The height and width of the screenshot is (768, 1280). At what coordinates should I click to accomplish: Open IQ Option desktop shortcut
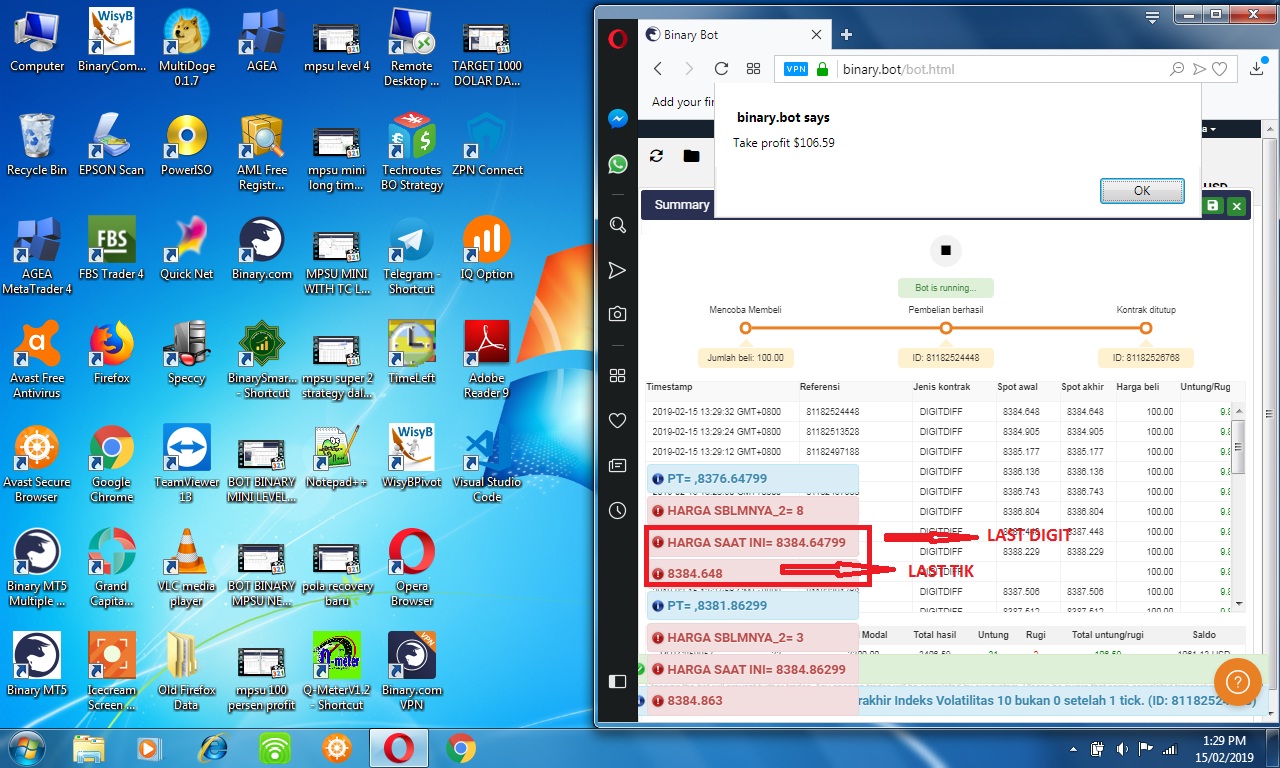point(487,249)
